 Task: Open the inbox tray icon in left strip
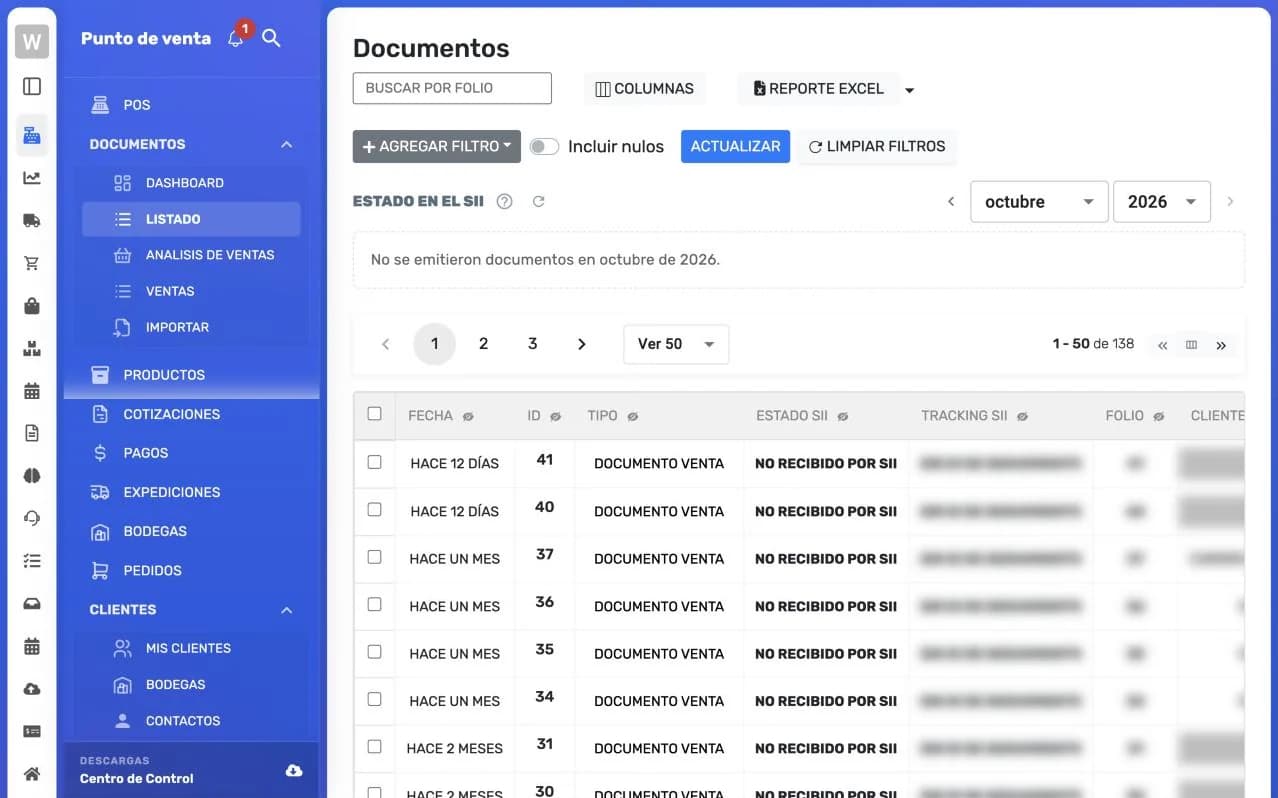coord(32,604)
